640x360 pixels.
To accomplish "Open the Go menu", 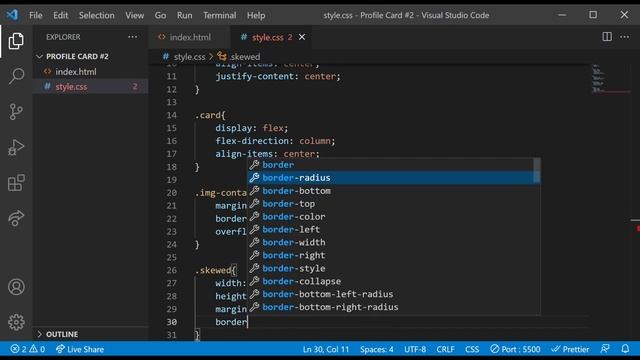I will pyautogui.click(x=160, y=15).
